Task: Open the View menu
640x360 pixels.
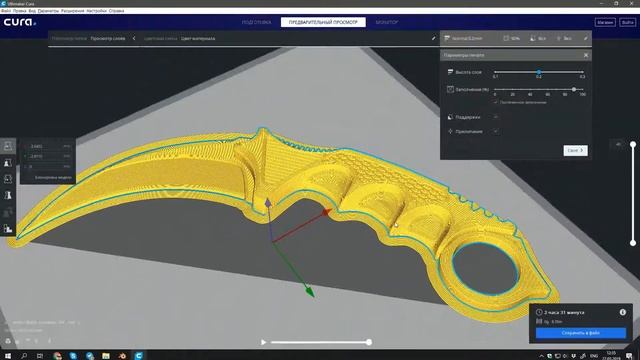Action: [32, 11]
